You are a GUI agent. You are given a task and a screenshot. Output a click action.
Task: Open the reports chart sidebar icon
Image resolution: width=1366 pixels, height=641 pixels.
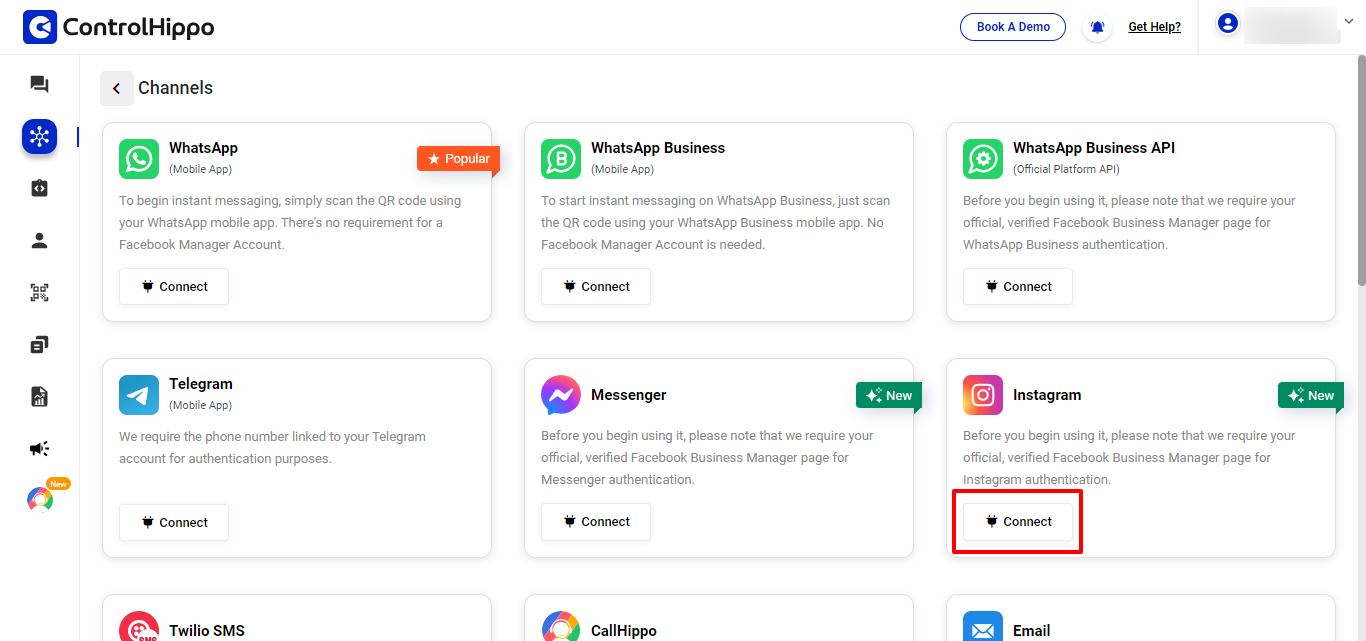pos(39,396)
